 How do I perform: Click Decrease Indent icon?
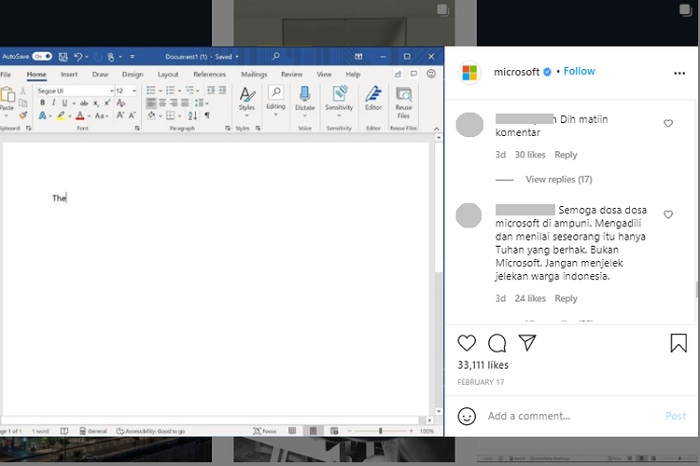(211, 91)
